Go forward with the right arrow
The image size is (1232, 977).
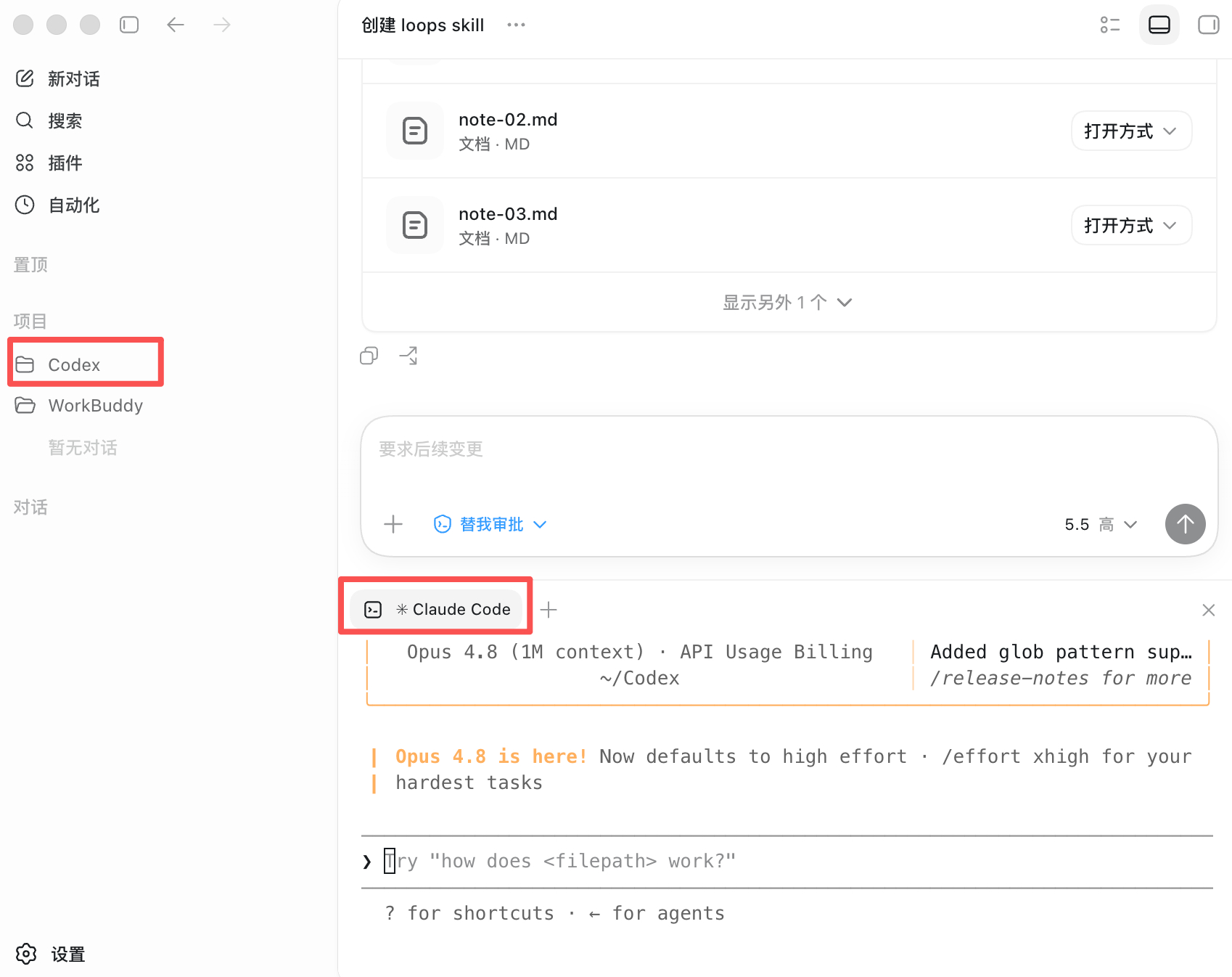point(222,25)
